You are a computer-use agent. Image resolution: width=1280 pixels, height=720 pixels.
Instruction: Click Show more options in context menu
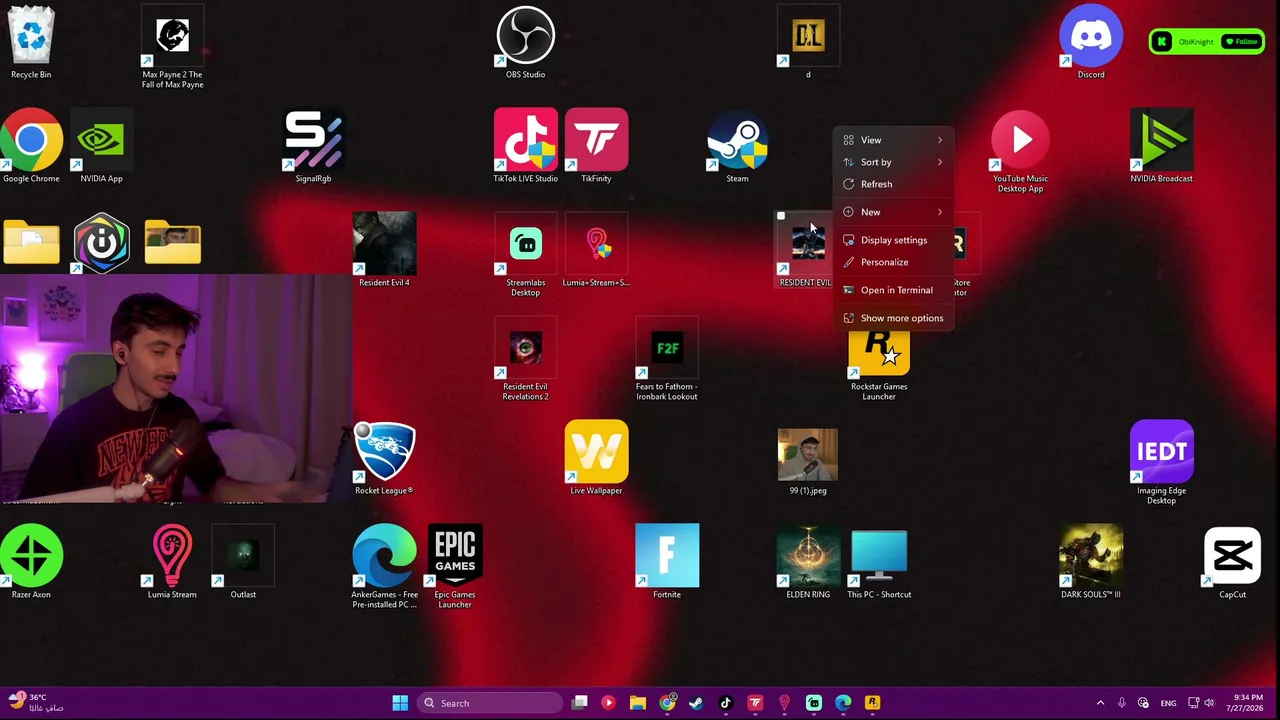point(894,318)
